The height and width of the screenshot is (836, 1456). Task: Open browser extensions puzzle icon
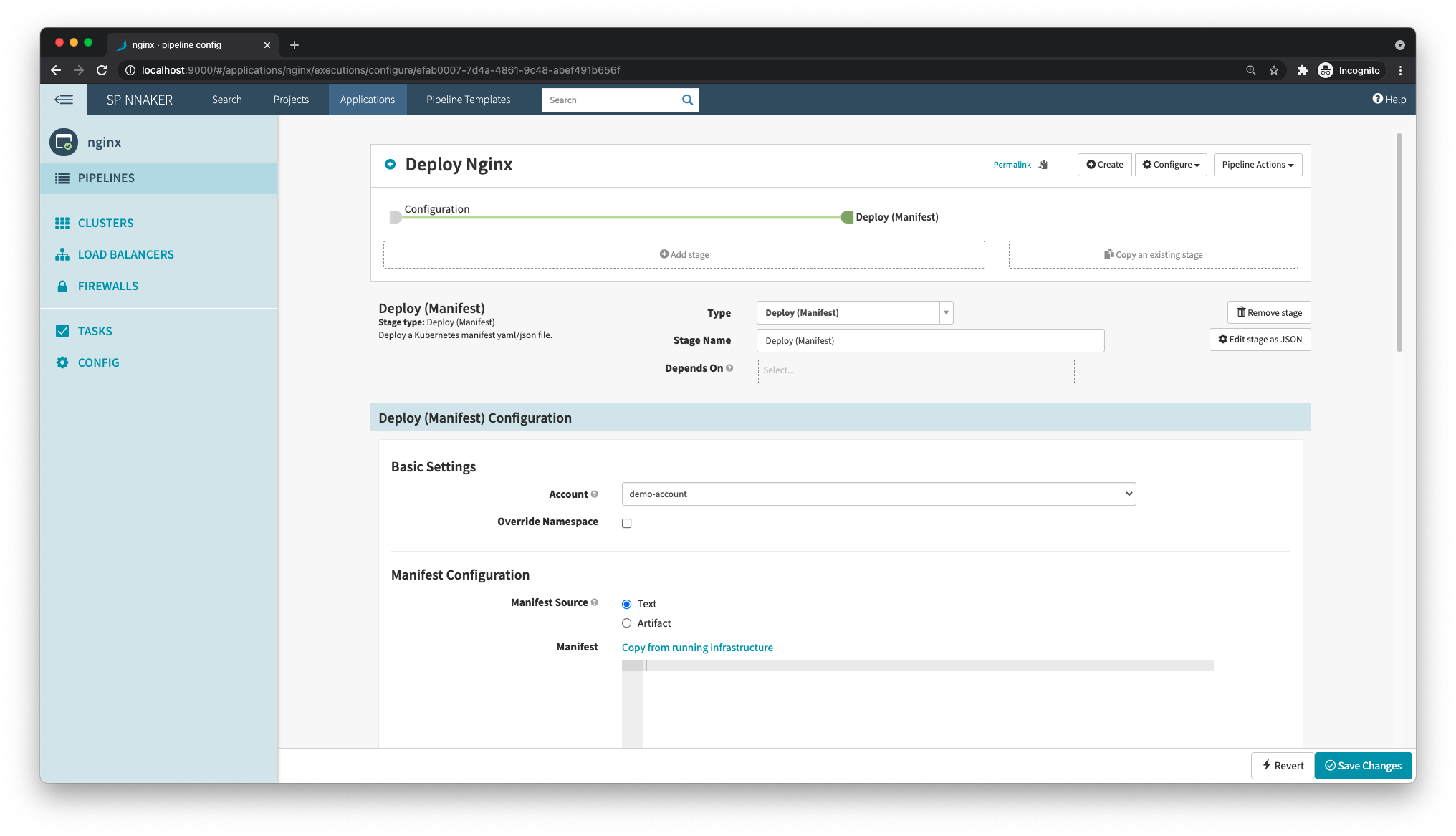pyautogui.click(x=1302, y=70)
